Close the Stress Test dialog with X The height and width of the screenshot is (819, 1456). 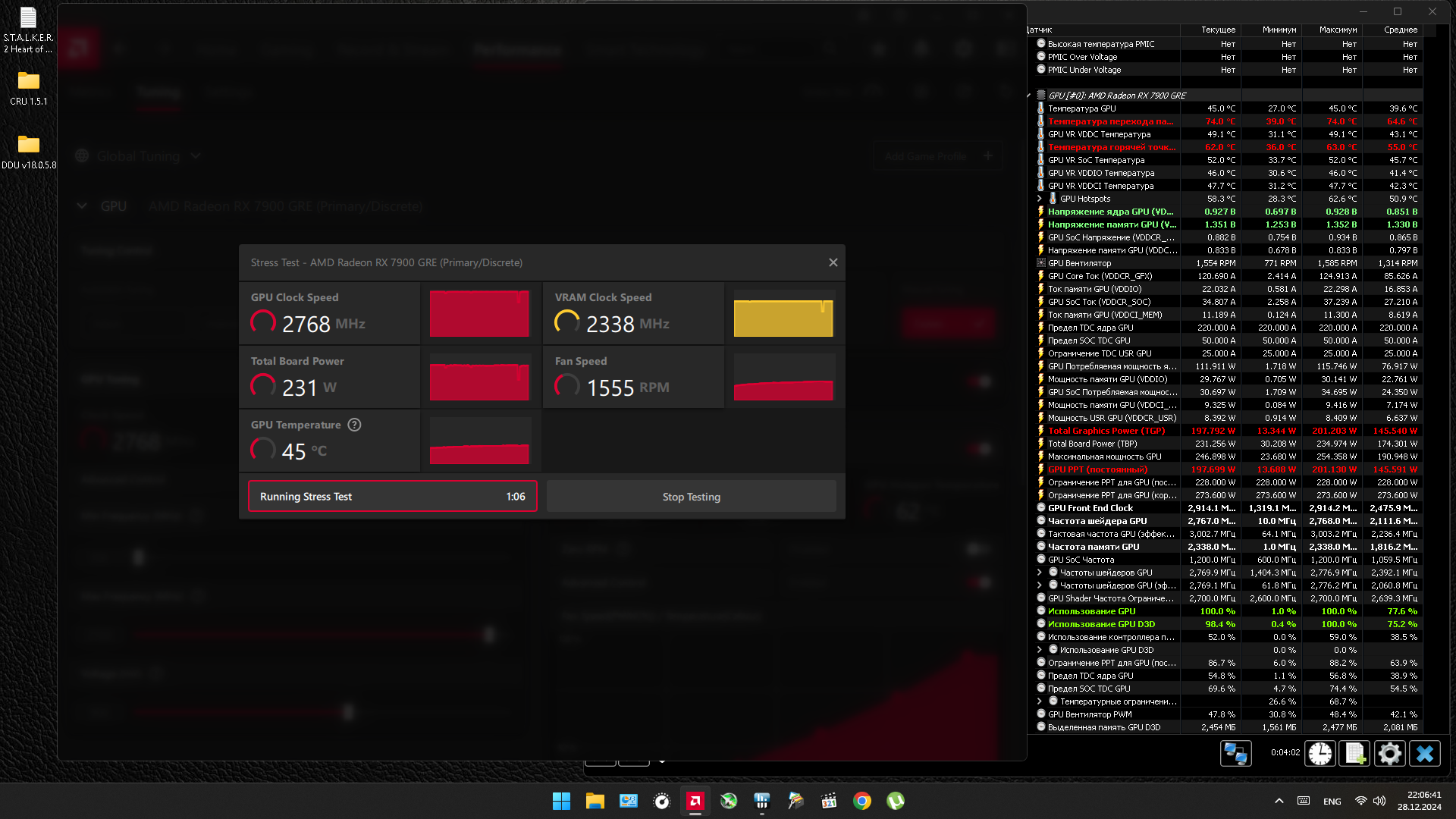coord(833,262)
